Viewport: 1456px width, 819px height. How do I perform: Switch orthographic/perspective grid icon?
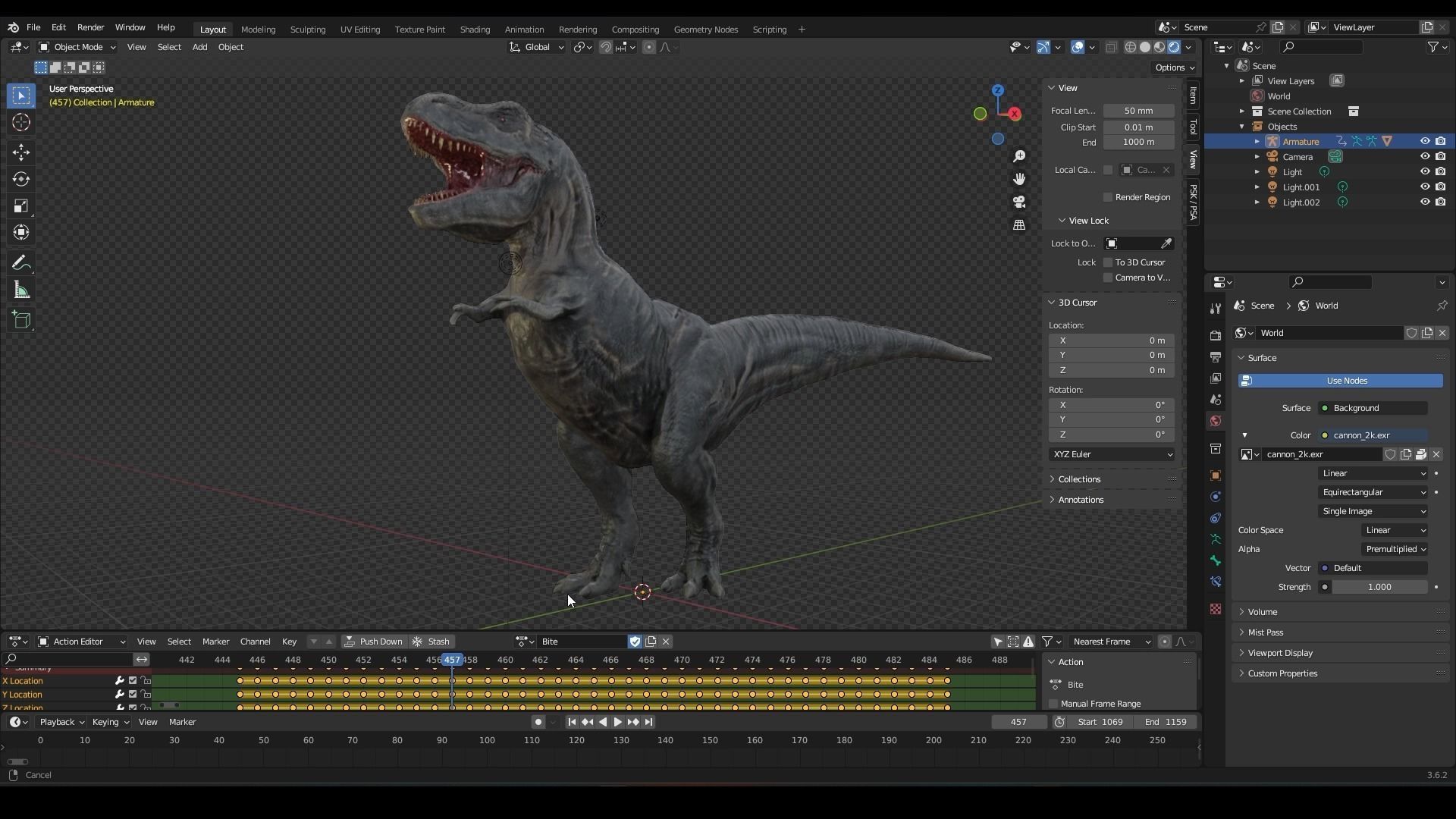click(x=1019, y=225)
